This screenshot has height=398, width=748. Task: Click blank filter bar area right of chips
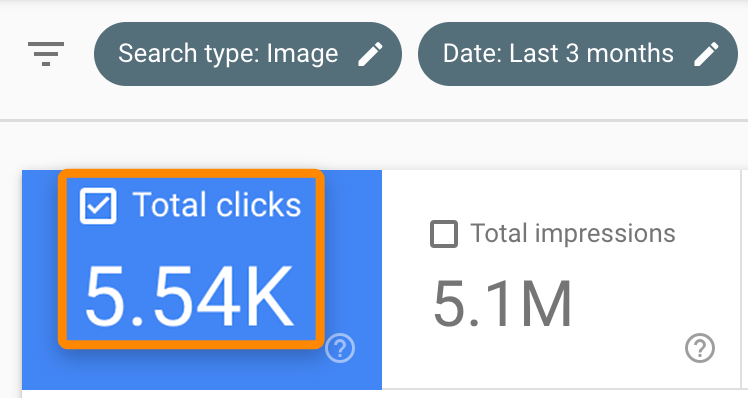coord(743,54)
